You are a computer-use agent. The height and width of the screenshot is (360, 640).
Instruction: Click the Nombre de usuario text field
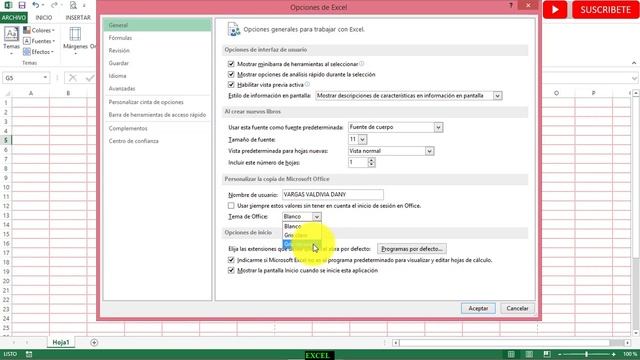[x=333, y=195]
